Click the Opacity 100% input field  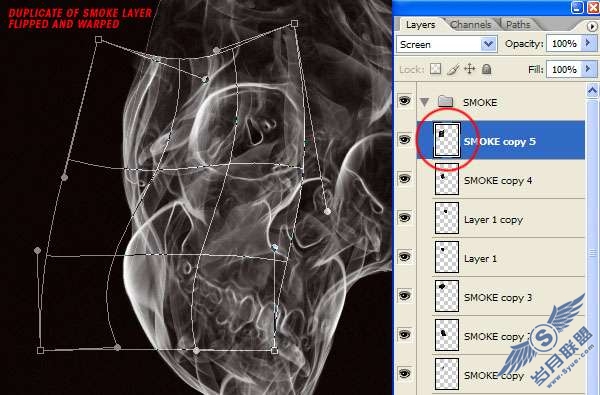(x=564, y=44)
